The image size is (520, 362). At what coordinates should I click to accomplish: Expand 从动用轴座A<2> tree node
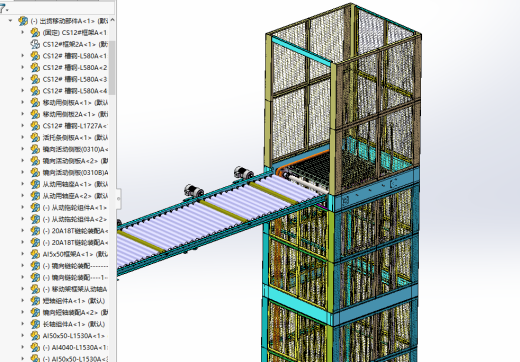tap(23, 196)
